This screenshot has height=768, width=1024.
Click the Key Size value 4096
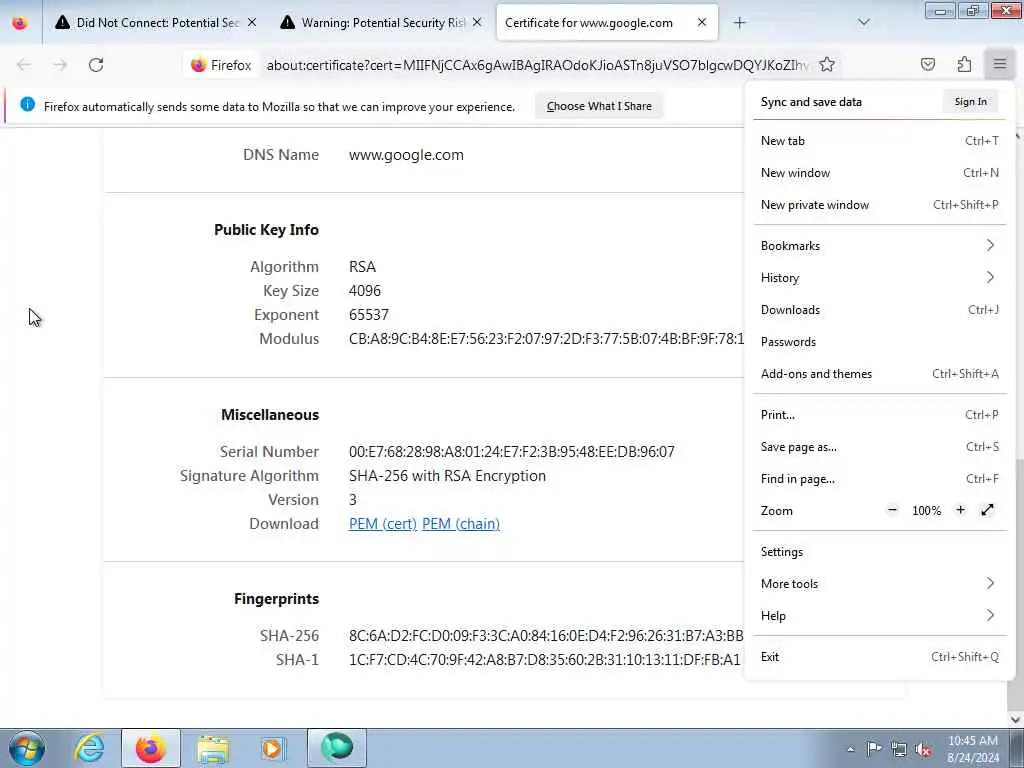tap(364, 291)
